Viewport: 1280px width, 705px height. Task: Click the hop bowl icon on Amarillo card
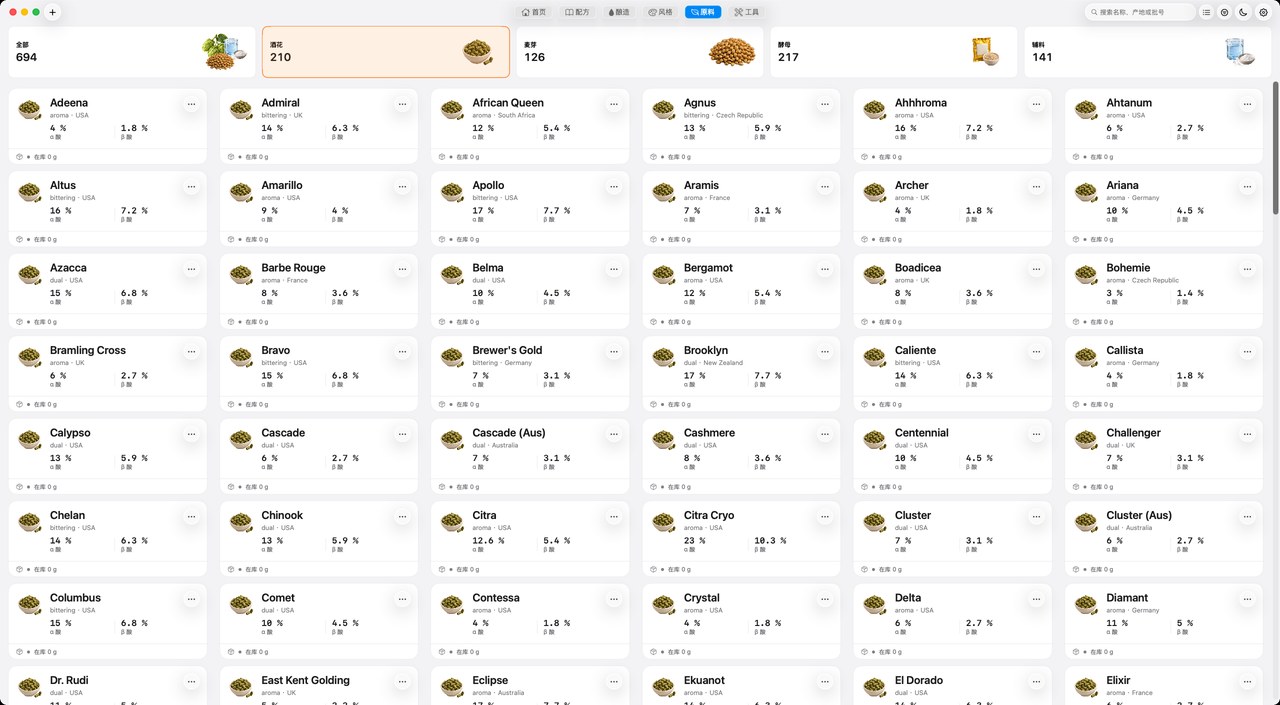(x=241, y=192)
